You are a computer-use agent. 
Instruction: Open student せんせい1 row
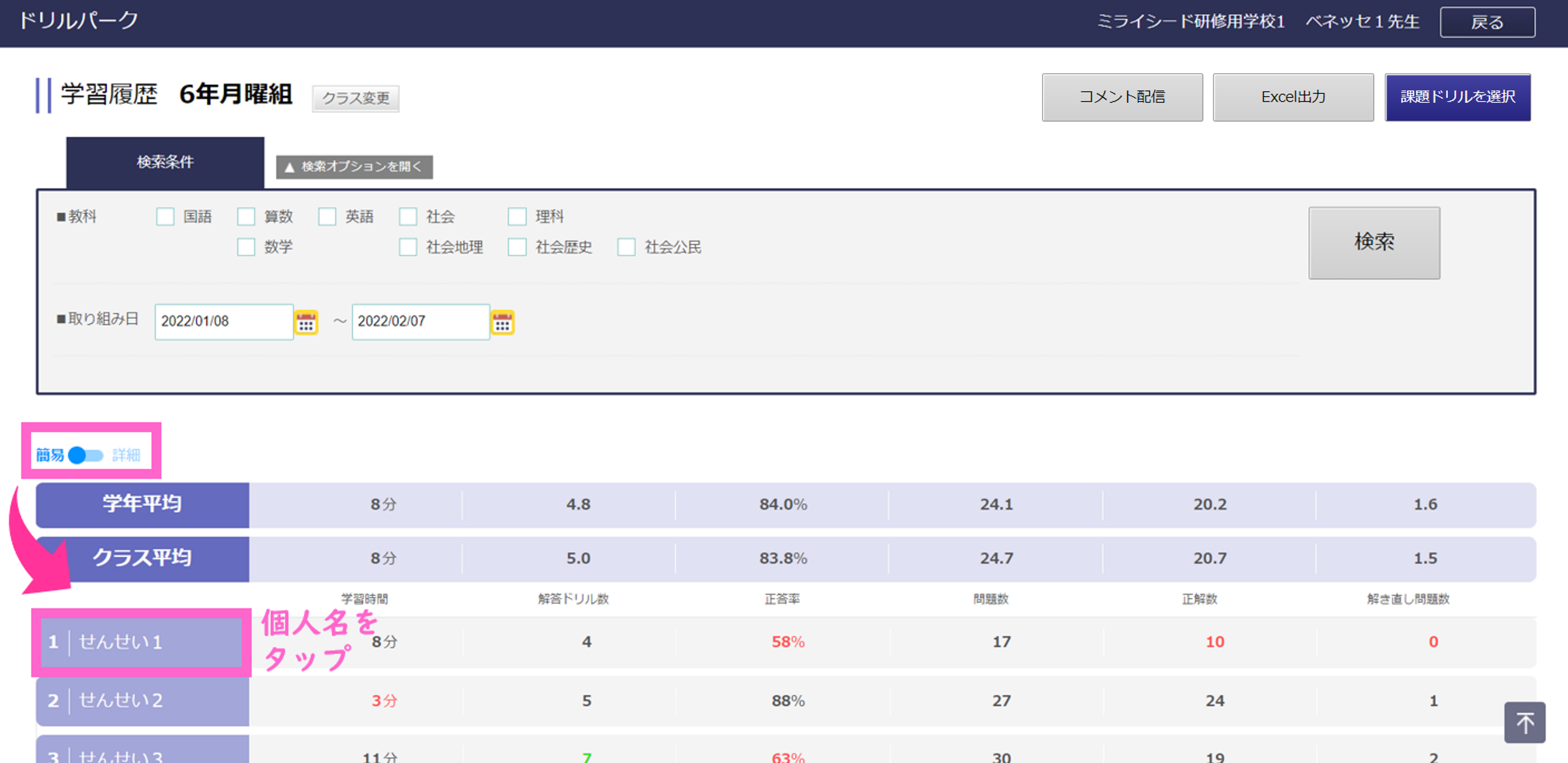(142, 642)
